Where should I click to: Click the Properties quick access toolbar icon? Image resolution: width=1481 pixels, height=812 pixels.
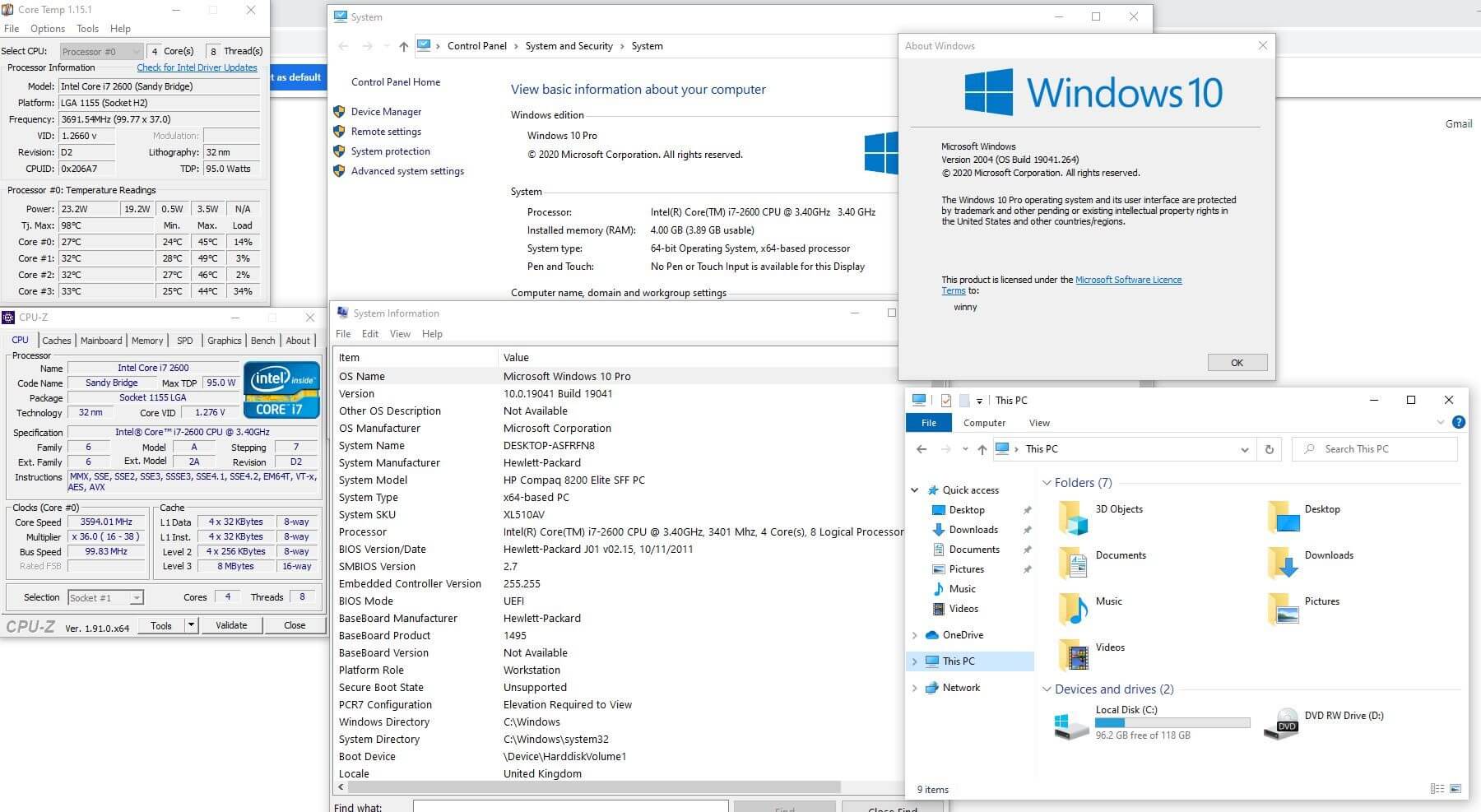tap(946, 401)
